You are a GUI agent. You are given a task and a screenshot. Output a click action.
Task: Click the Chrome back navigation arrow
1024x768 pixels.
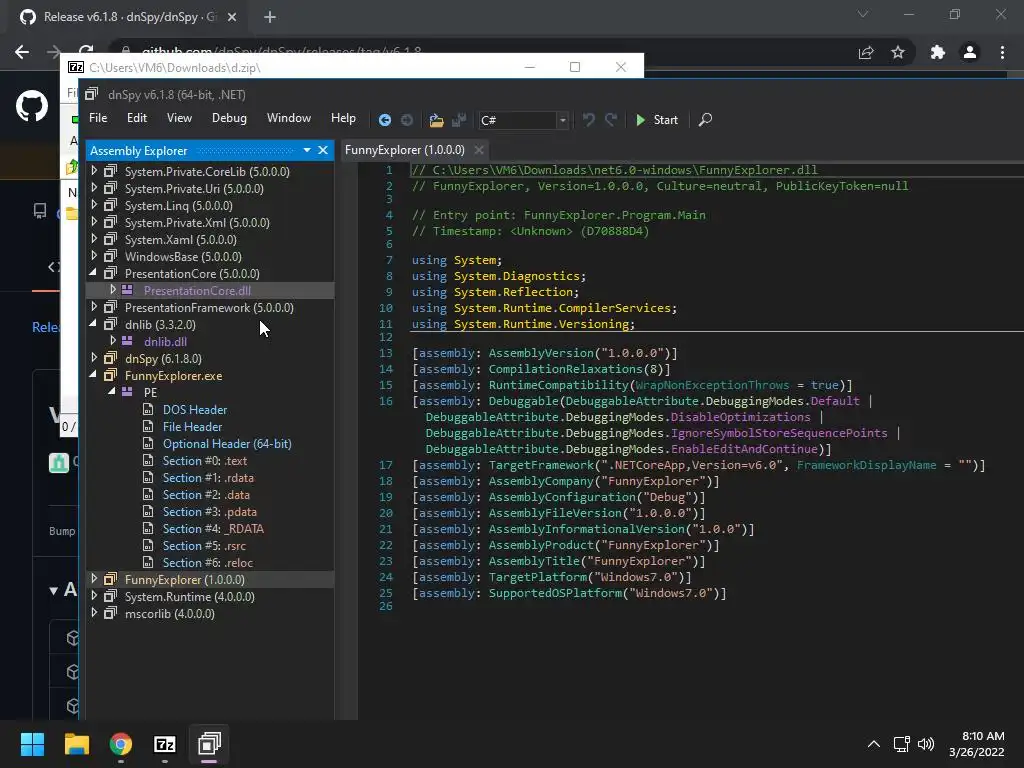point(22,52)
